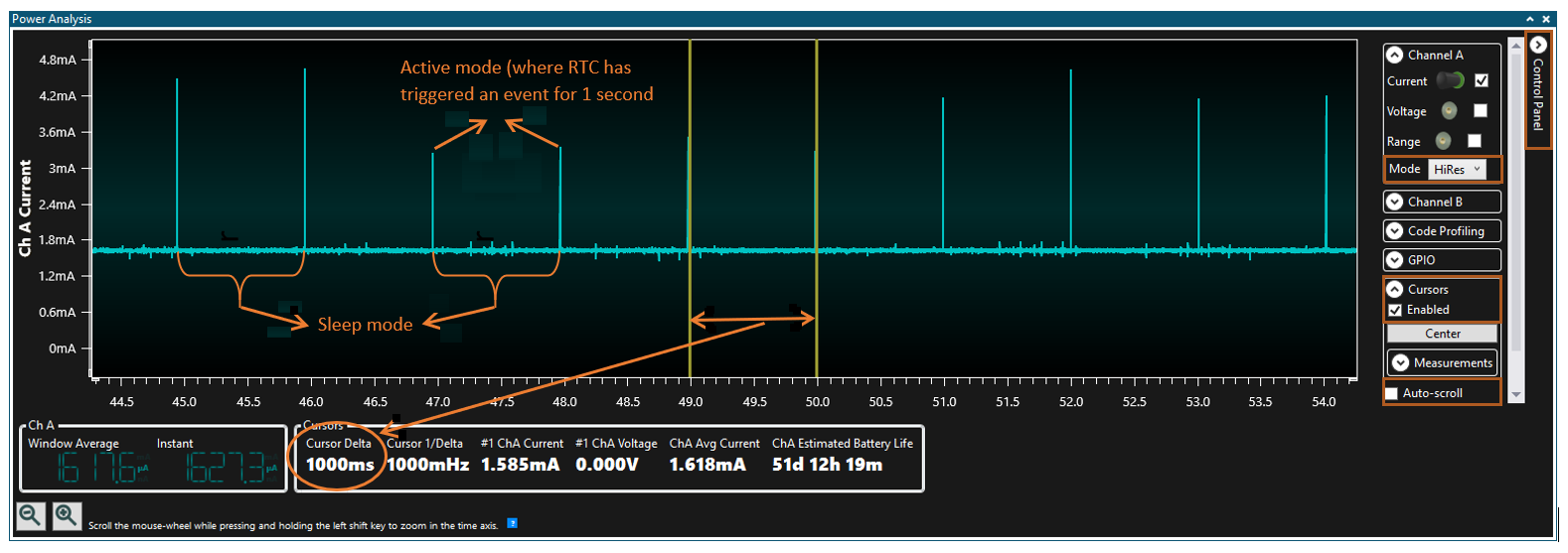Image resolution: width=1568 pixels, height=553 pixels.
Task: Turn on Auto-scroll
Action: tap(1392, 393)
